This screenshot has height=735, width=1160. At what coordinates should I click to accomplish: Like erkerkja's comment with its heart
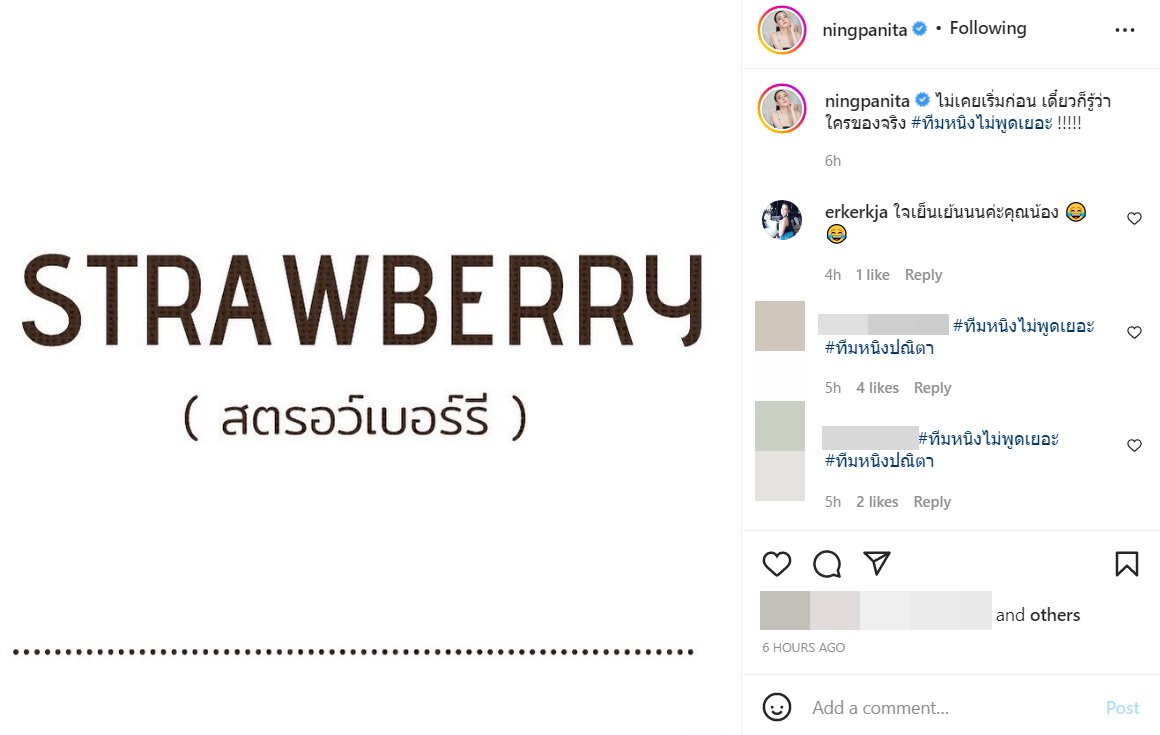tap(1134, 218)
